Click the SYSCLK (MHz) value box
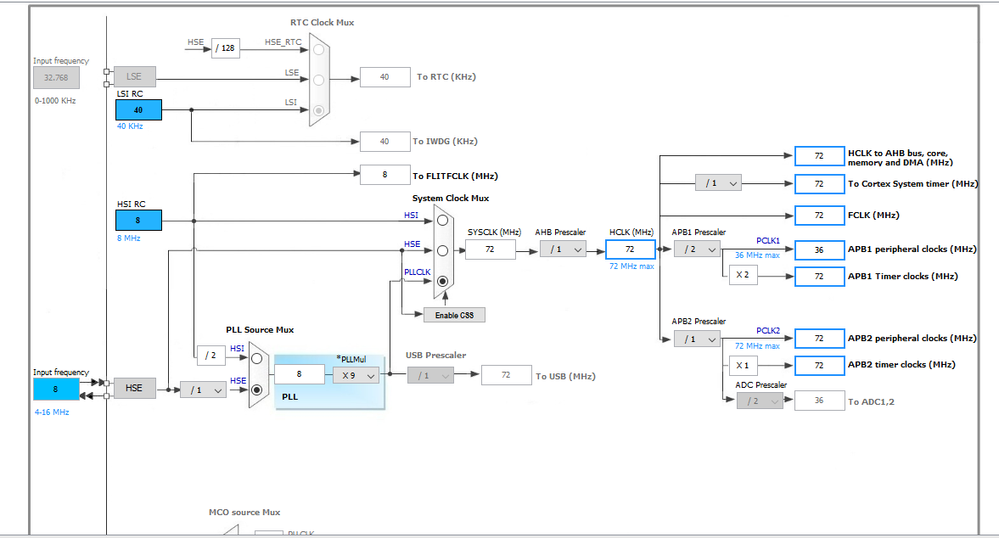 [491, 249]
